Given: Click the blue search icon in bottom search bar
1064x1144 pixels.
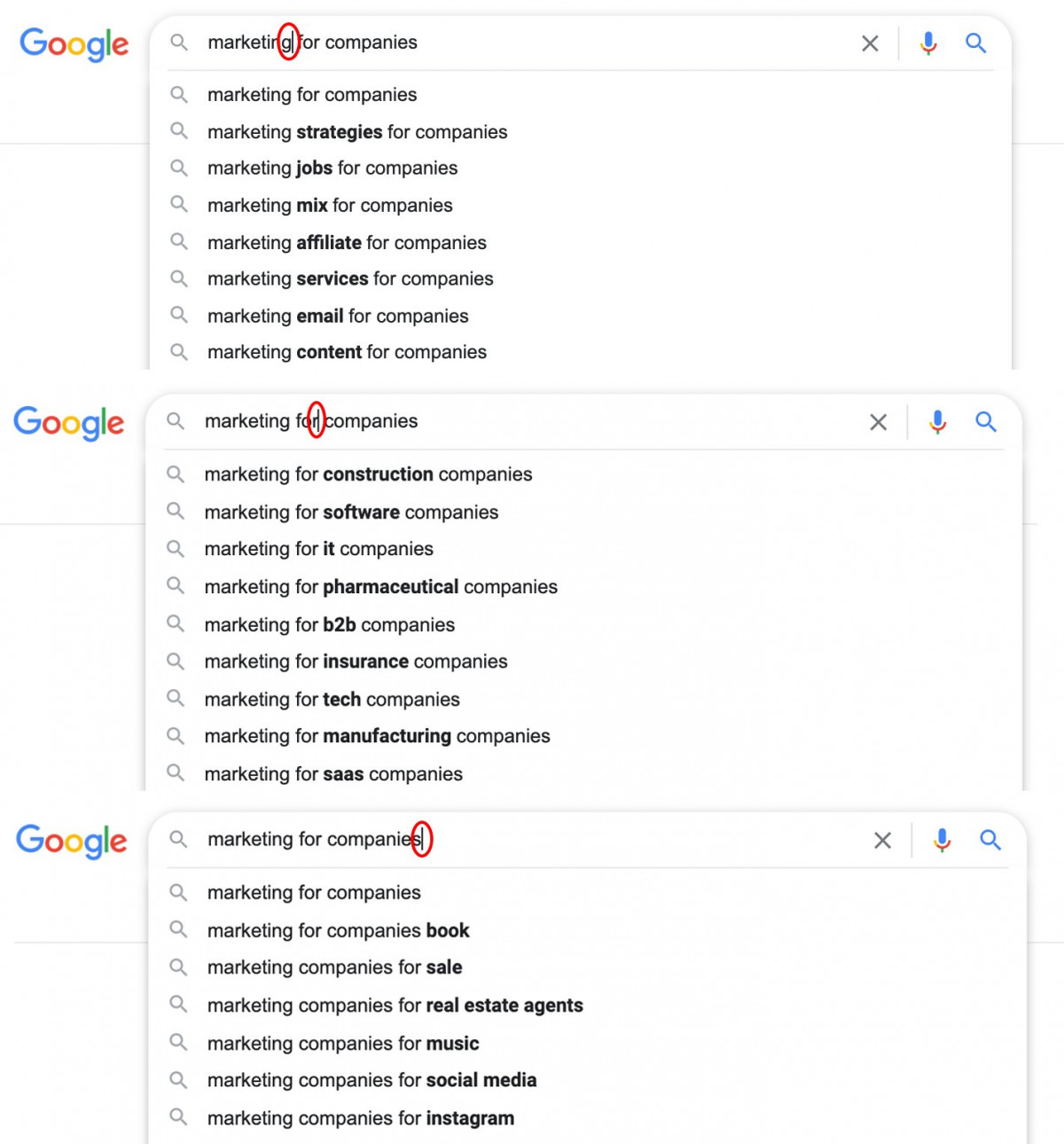Looking at the screenshot, I should (x=990, y=840).
